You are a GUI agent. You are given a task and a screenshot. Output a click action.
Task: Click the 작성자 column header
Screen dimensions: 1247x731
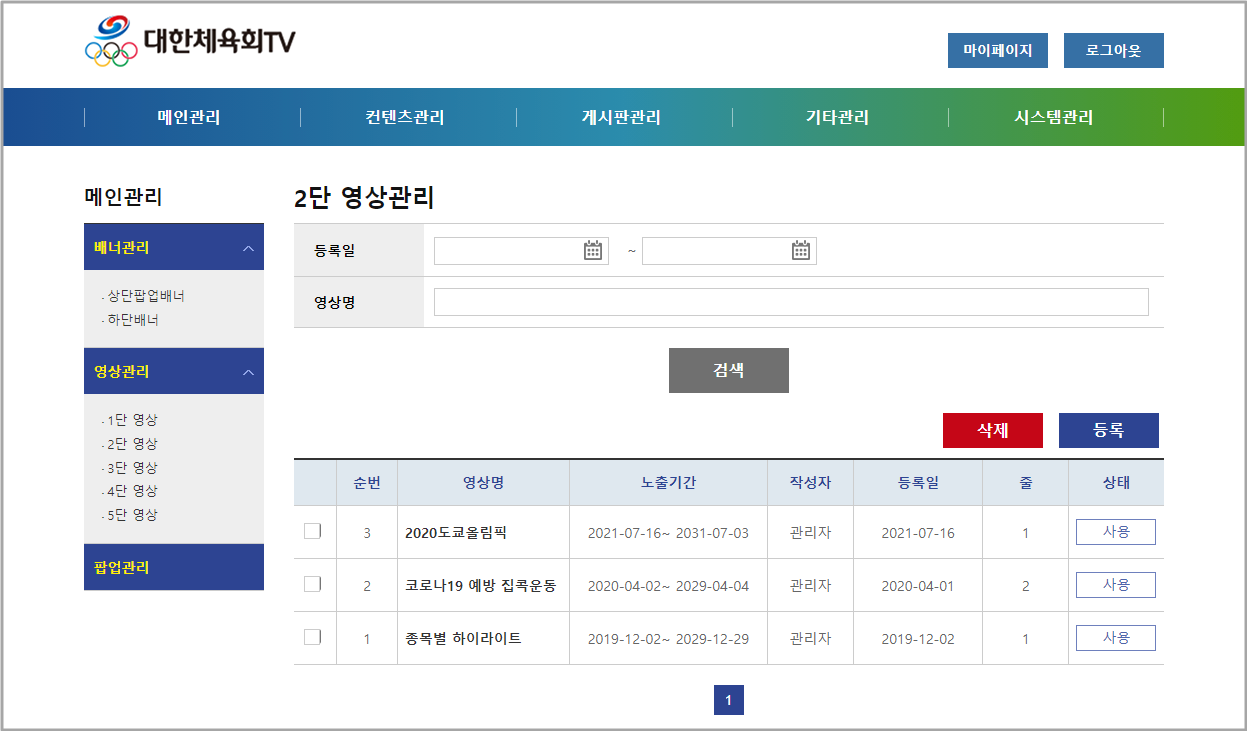[x=810, y=483]
